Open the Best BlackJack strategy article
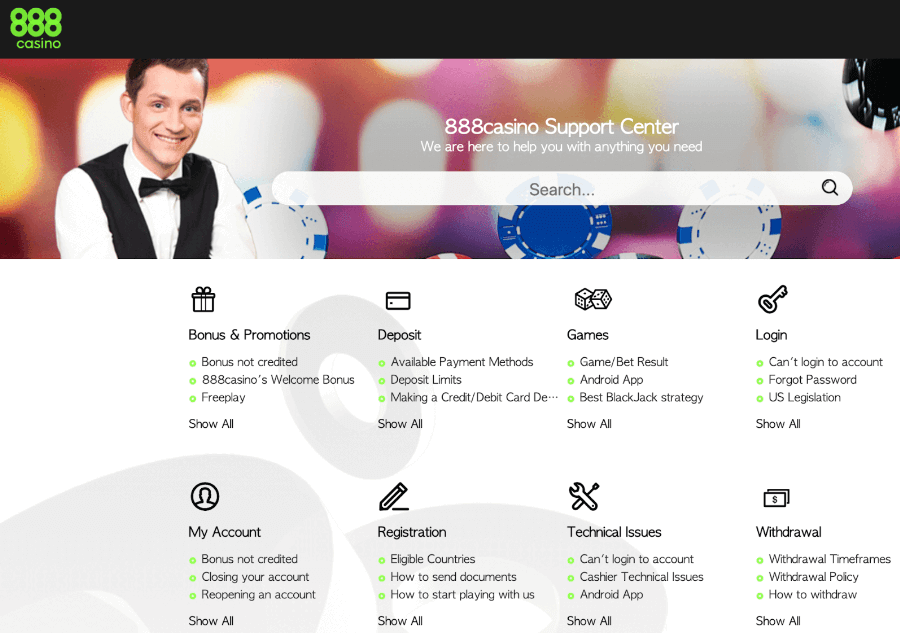The image size is (900, 633). (641, 398)
